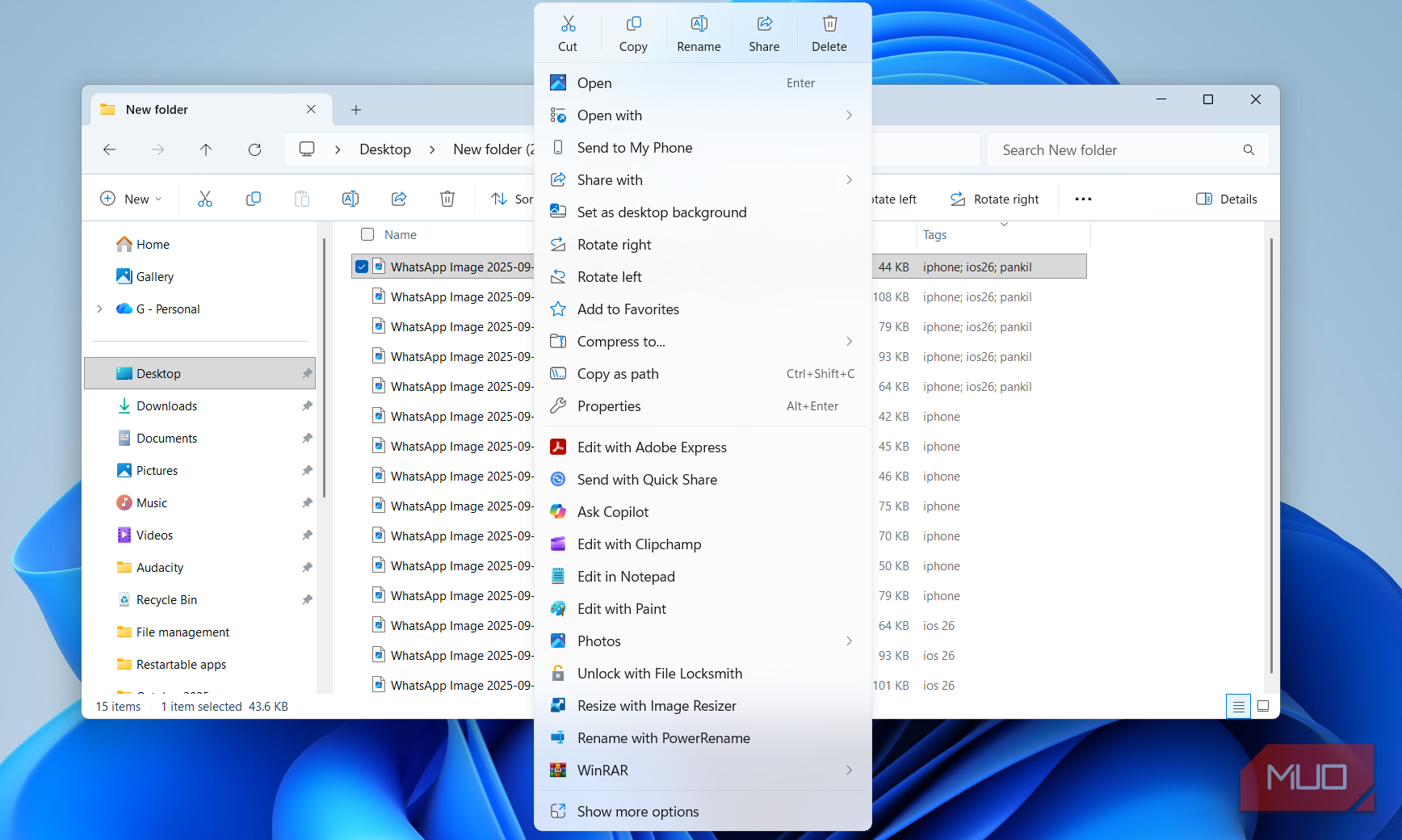The height and width of the screenshot is (840, 1402).
Task: Check the select-all checkbox beside Name header
Action: tap(366, 234)
